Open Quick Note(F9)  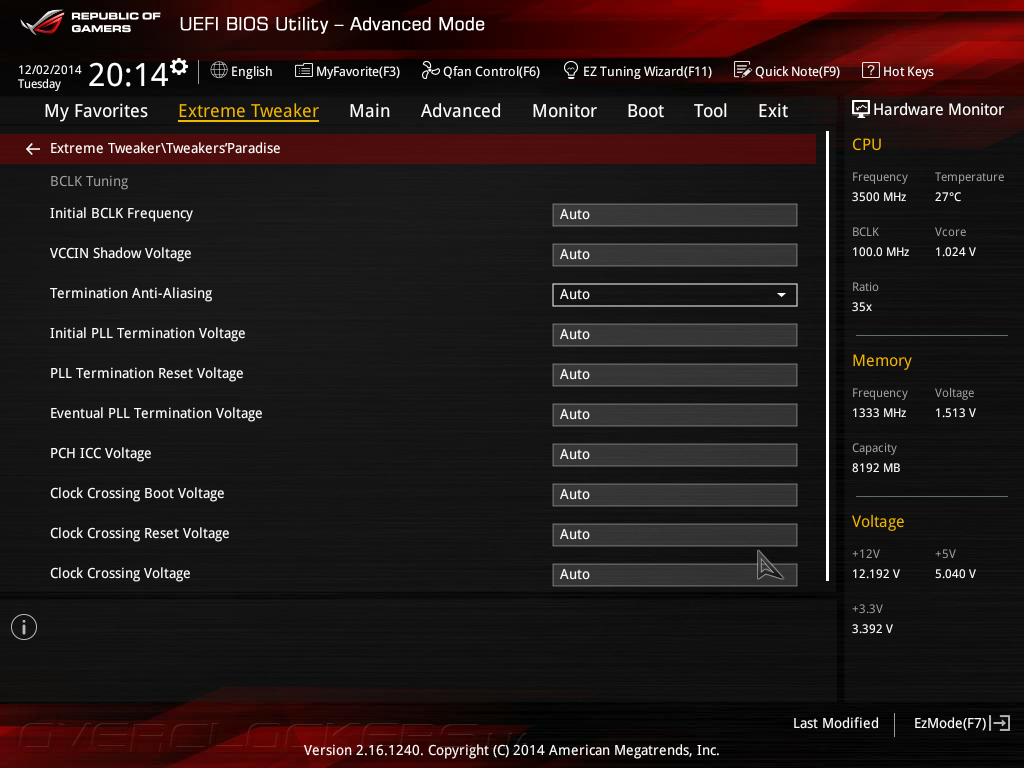coord(787,71)
